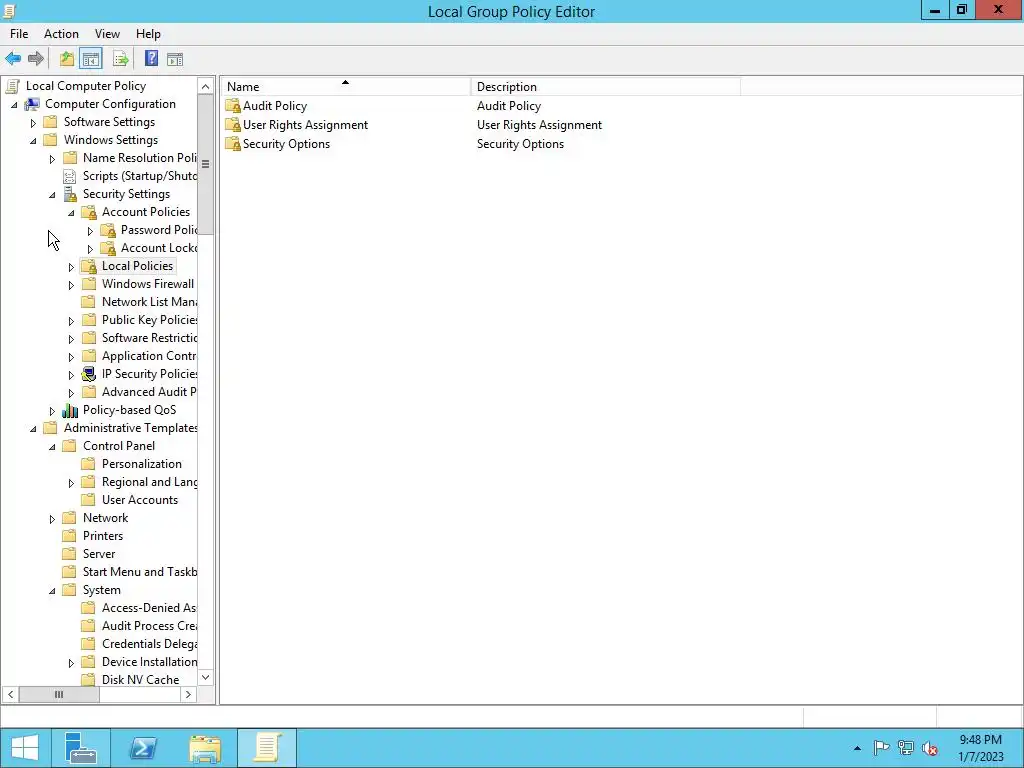
Task: Click the Back arrow toolbar icon
Action: pos(13,59)
